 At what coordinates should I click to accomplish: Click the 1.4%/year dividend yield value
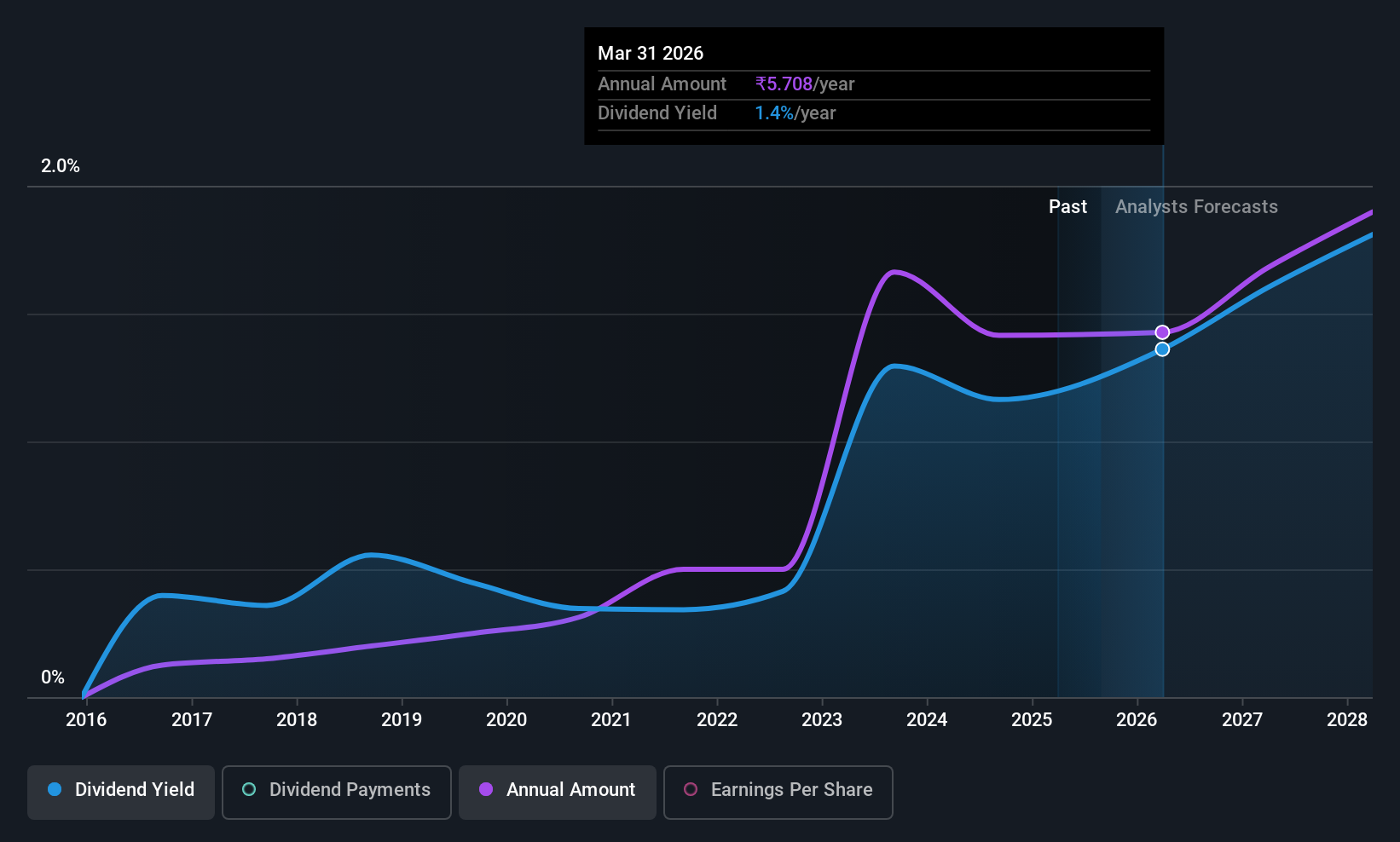[795, 113]
